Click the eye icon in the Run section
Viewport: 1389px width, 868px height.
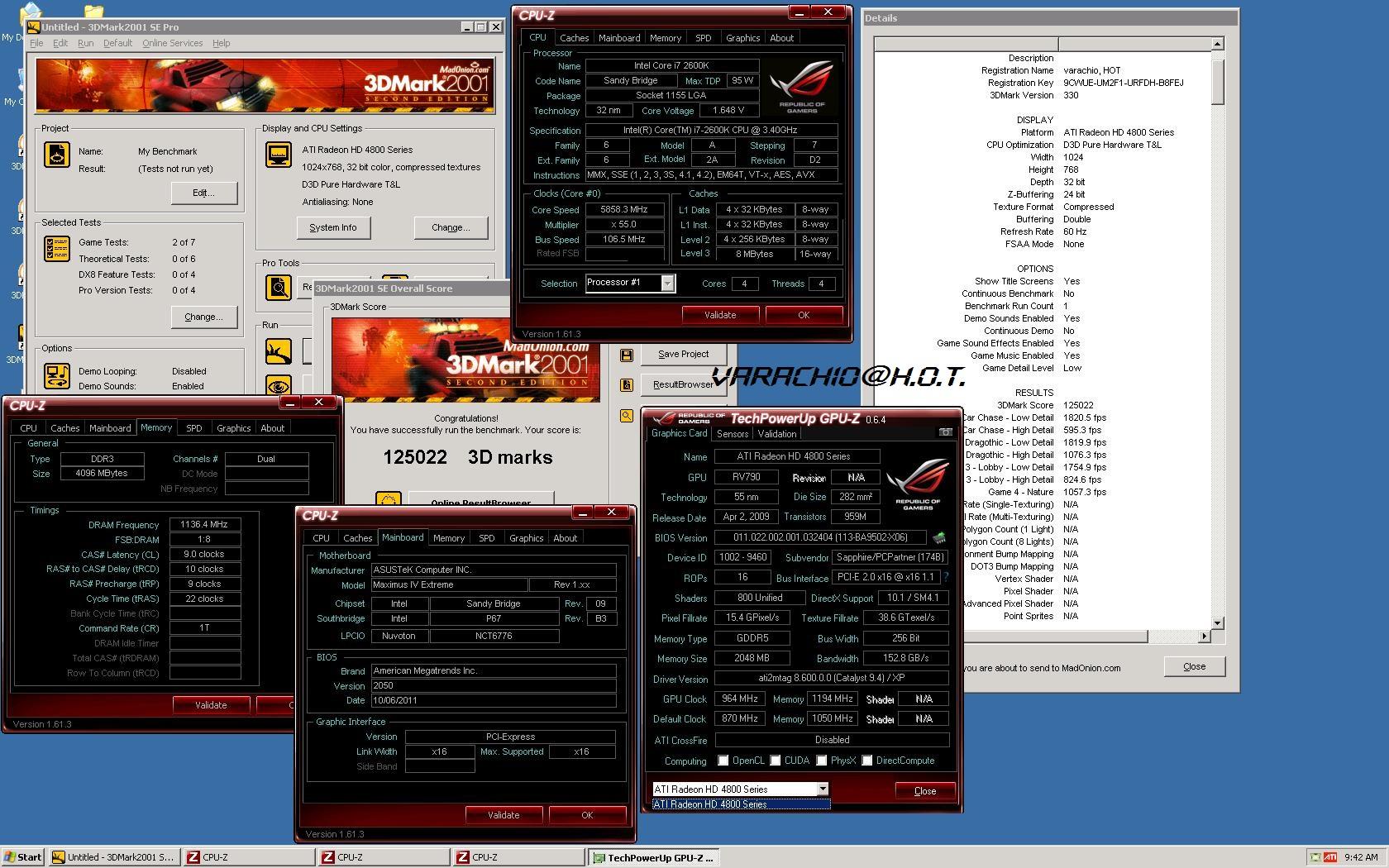click(278, 385)
